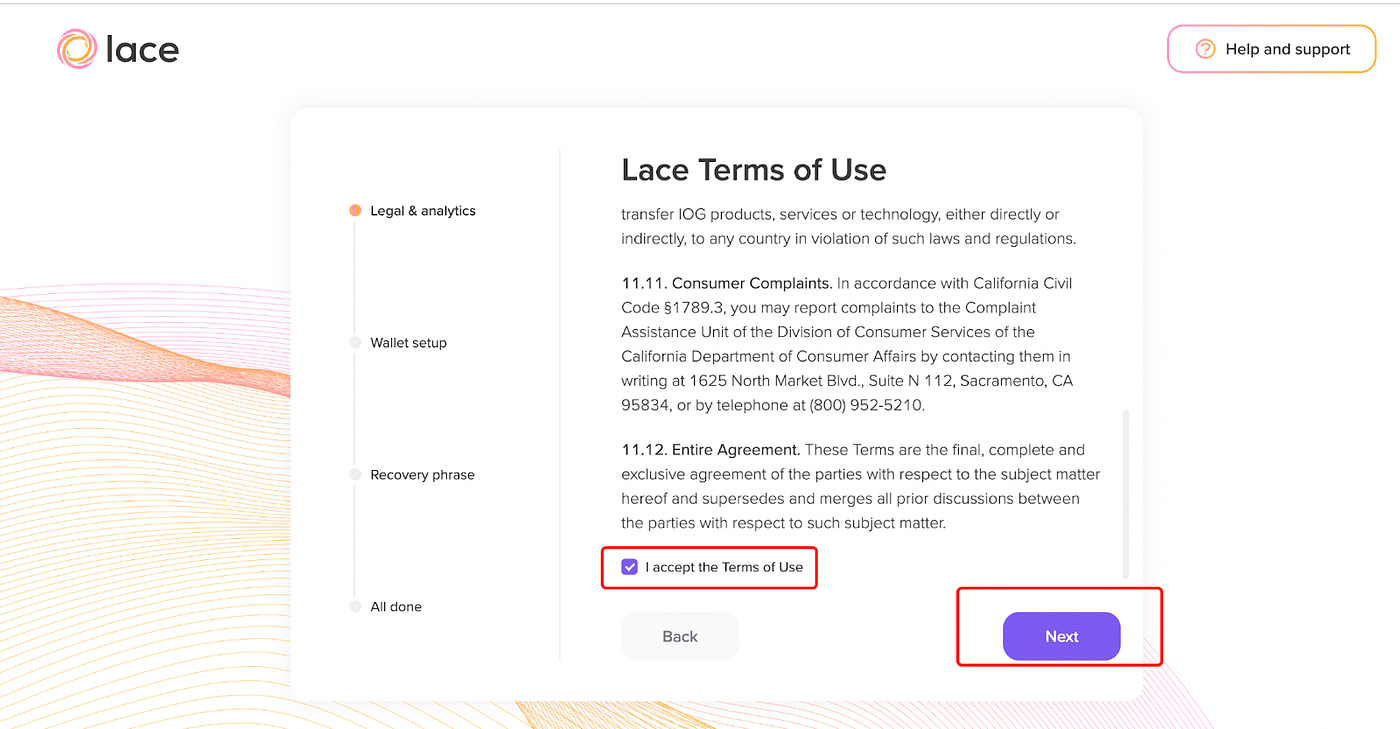
Task: Go back with the Back button
Action: click(x=680, y=637)
